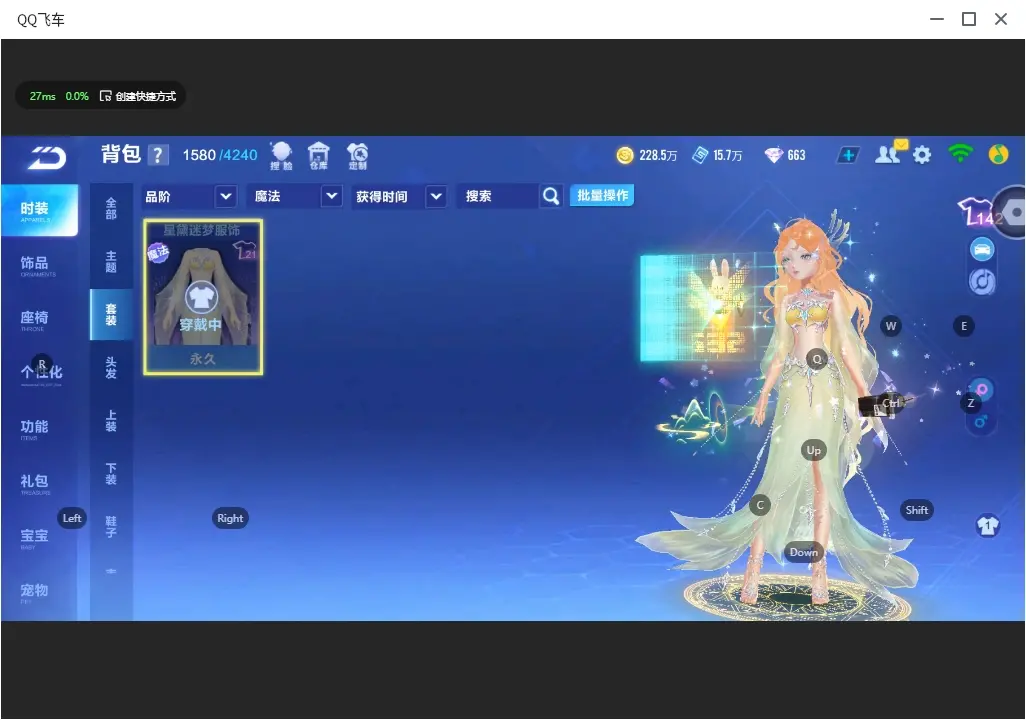Select the 时装 apparel tab
The image size is (1026, 720).
39,210
